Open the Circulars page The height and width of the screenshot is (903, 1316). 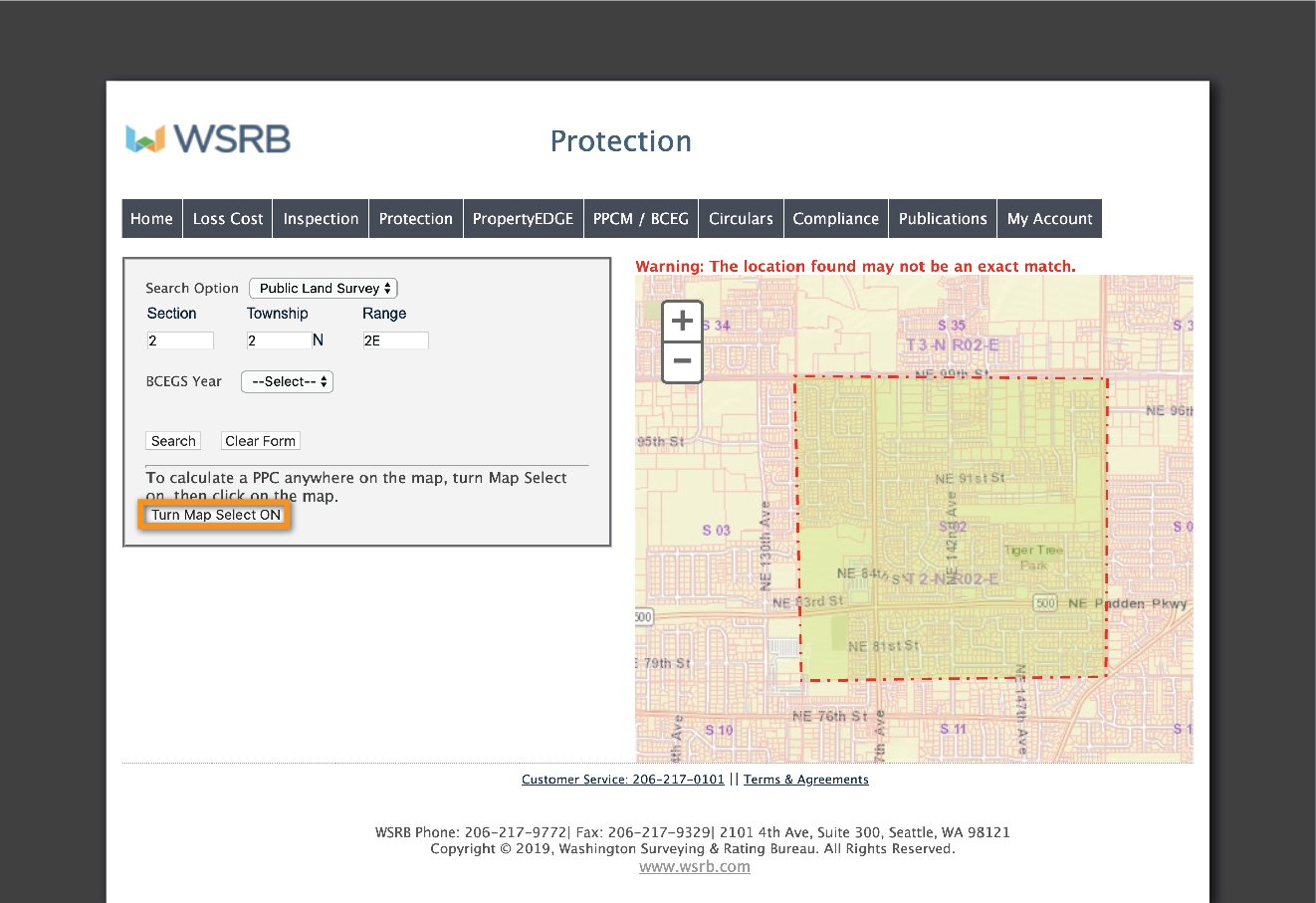(x=741, y=219)
